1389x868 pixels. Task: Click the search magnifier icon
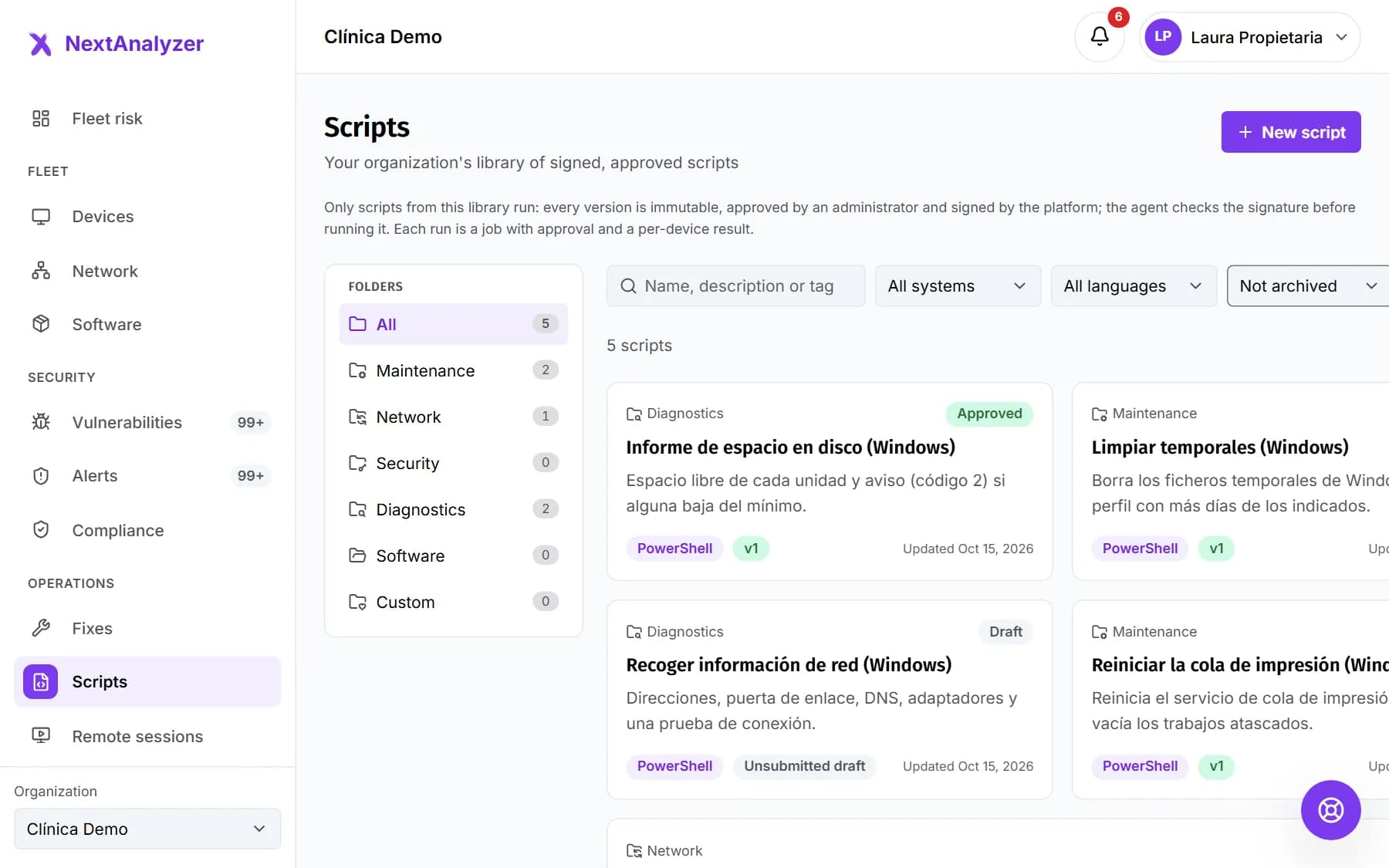pyautogui.click(x=629, y=286)
